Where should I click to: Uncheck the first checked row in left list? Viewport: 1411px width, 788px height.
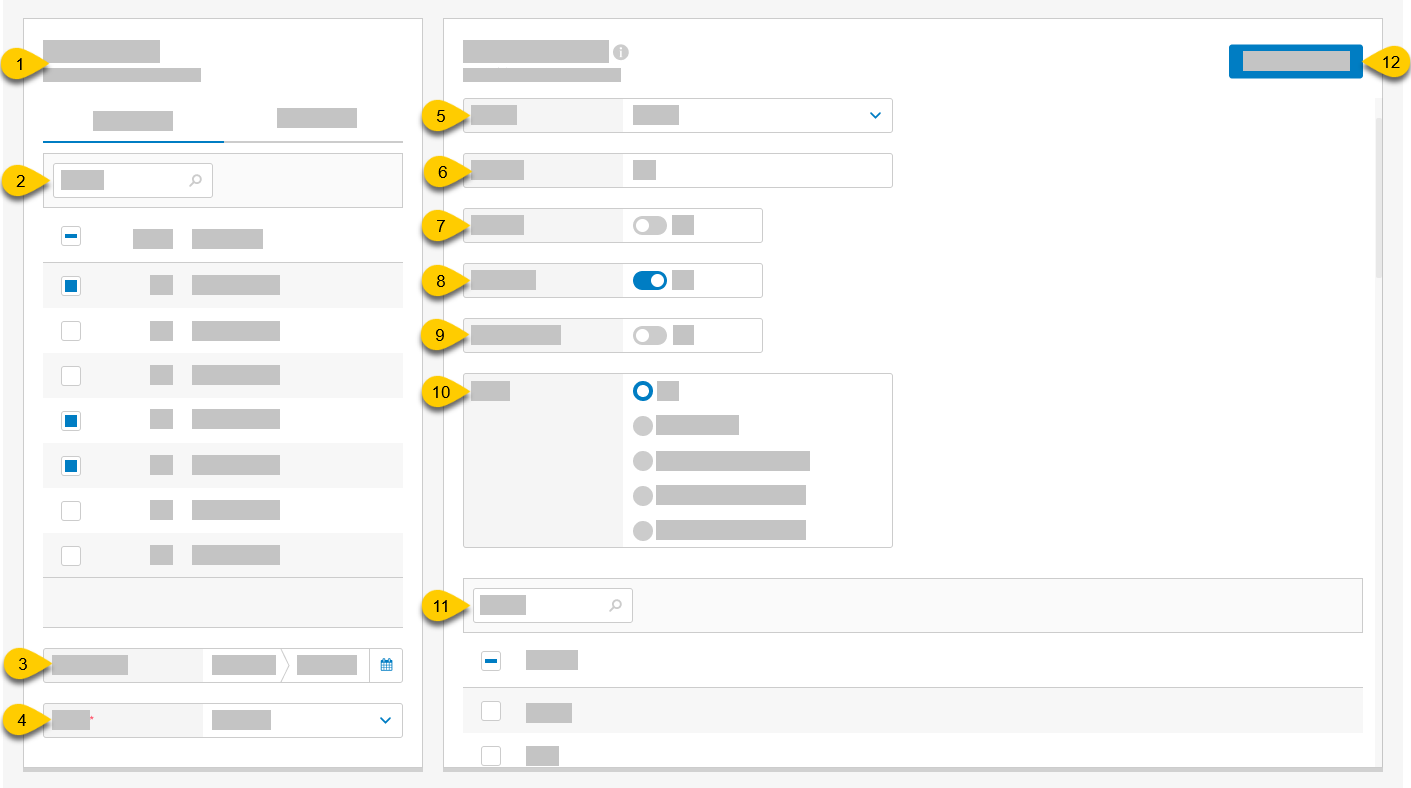70,285
